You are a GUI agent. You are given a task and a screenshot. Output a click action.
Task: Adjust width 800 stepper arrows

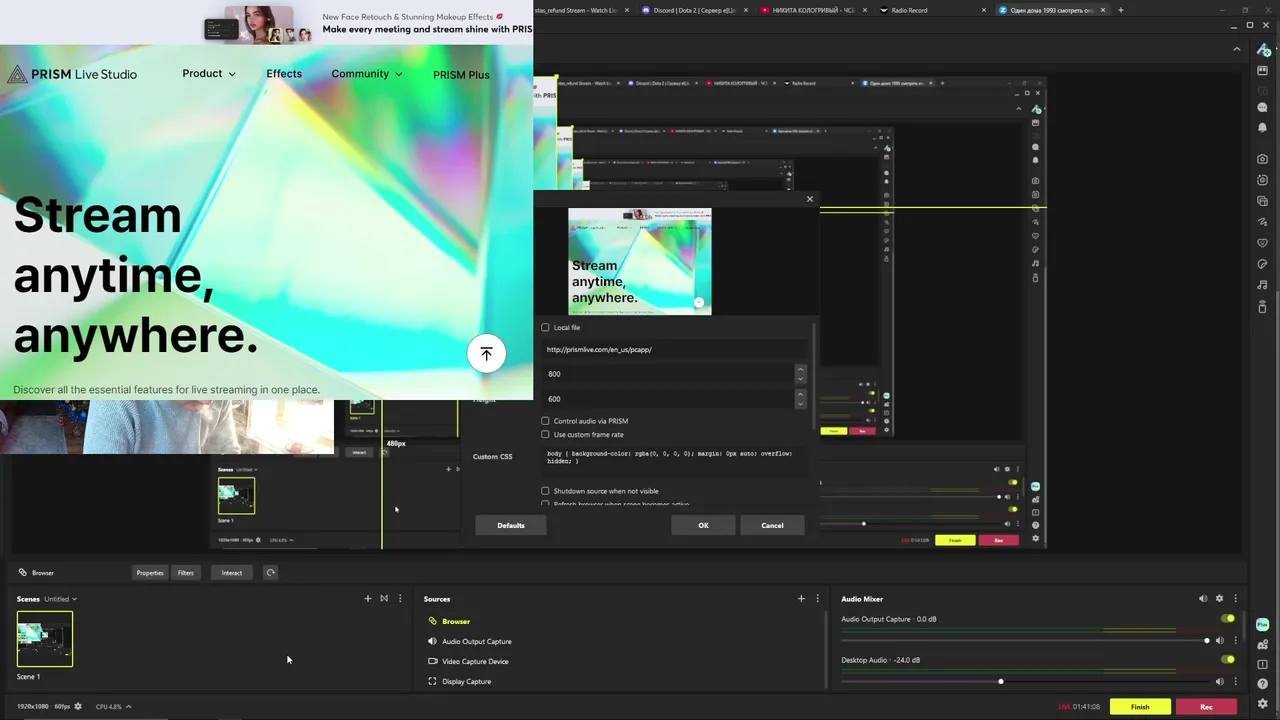coord(800,373)
